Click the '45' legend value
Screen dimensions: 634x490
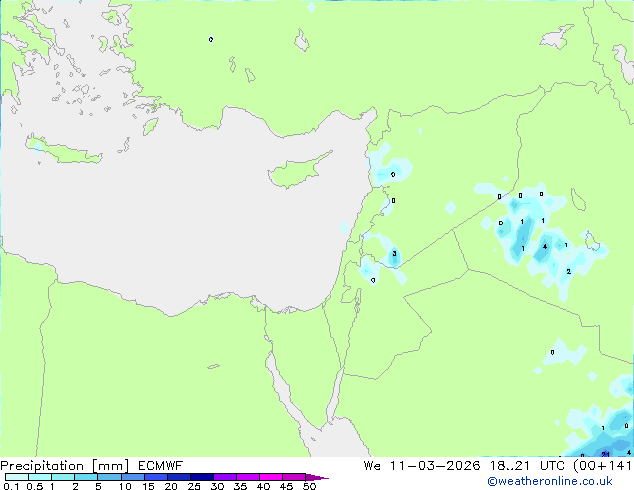click(286, 486)
